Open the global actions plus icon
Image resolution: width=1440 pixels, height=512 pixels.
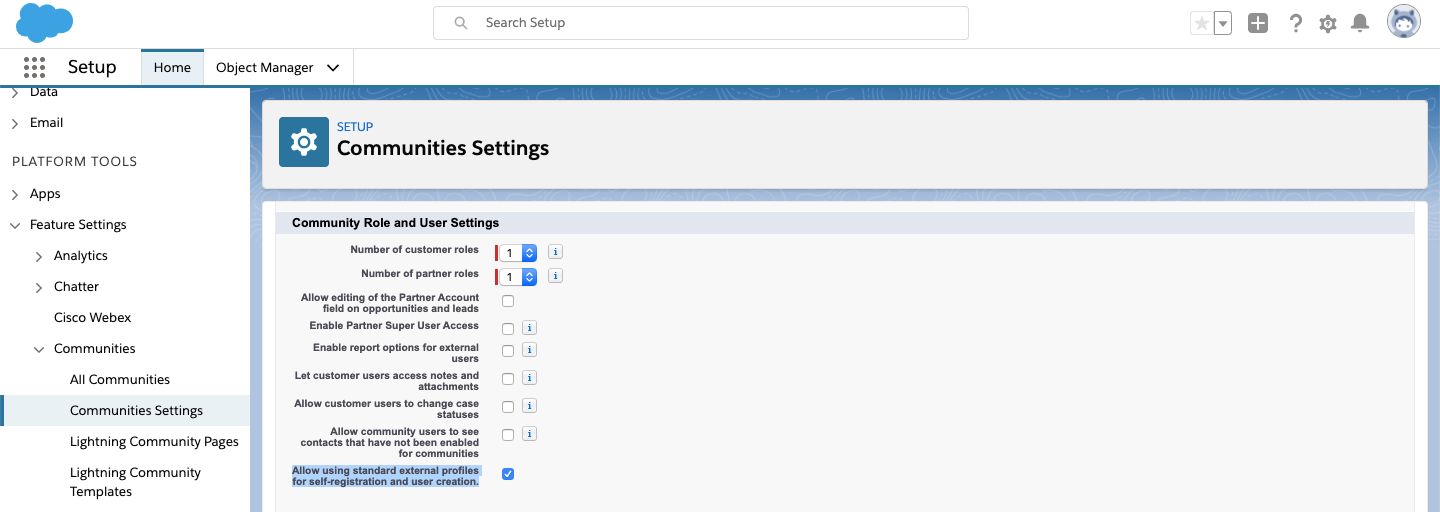(x=1258, y=23)
